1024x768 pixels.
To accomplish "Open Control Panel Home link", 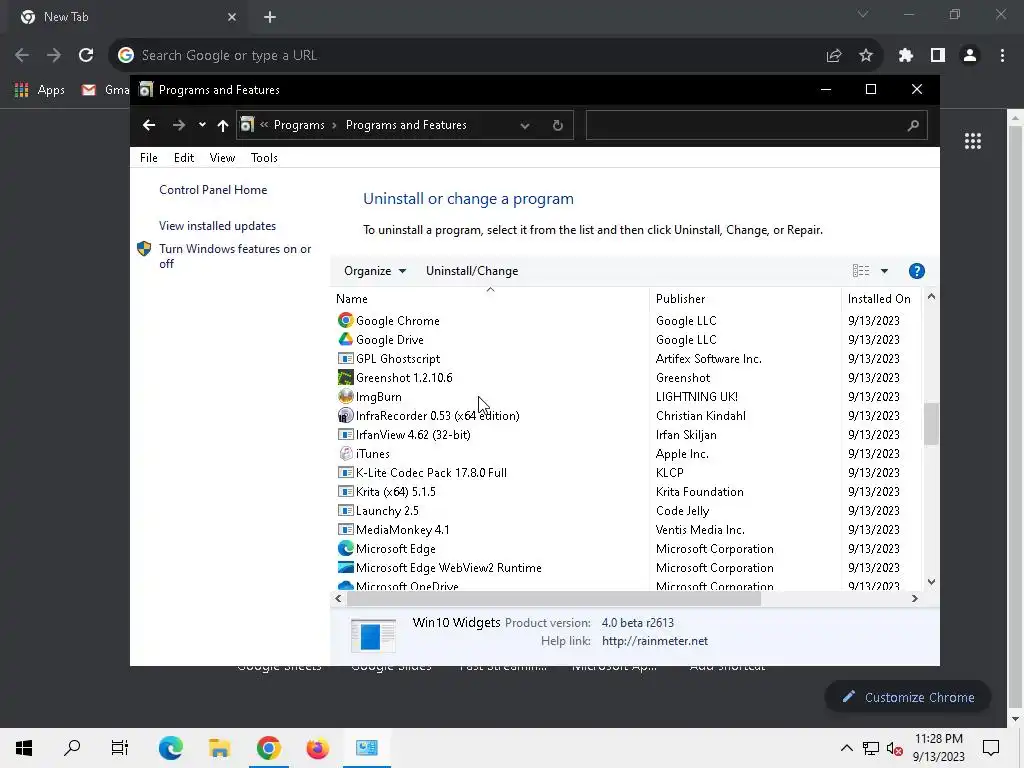I will pyautogui.click(x=213, y=189).
